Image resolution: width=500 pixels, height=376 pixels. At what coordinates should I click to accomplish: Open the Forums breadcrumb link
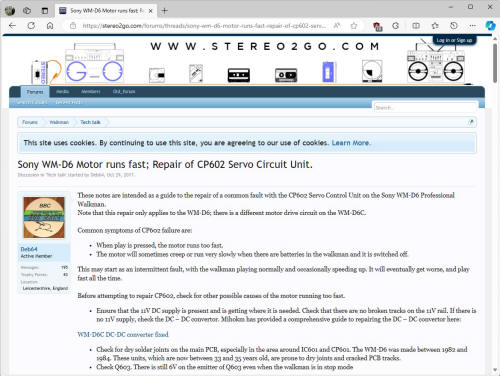tap(30, 122)
